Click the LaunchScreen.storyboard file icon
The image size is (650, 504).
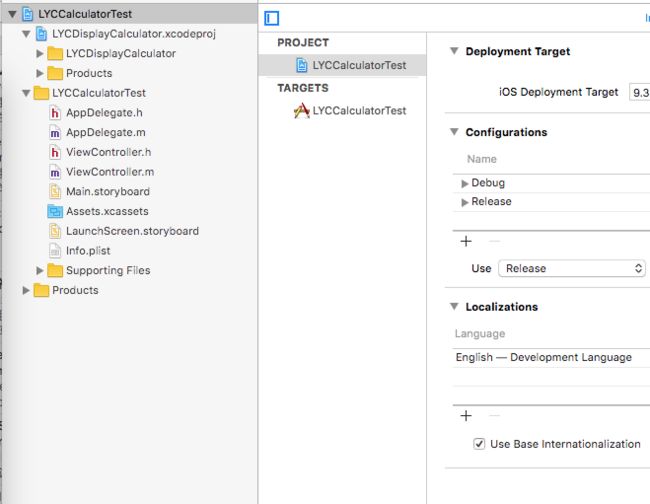click(55, 231)
